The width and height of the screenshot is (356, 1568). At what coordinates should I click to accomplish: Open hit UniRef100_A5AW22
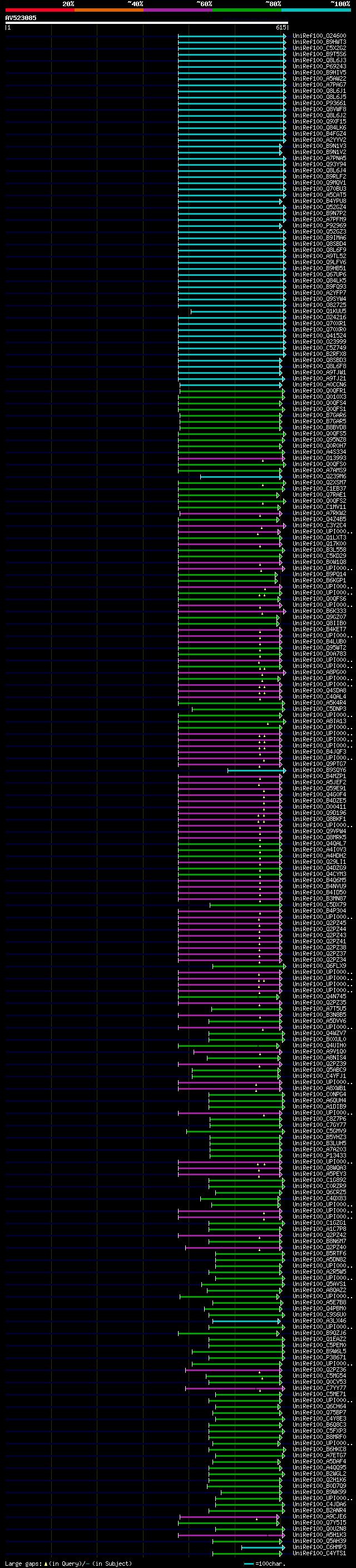tap(319, 78)
